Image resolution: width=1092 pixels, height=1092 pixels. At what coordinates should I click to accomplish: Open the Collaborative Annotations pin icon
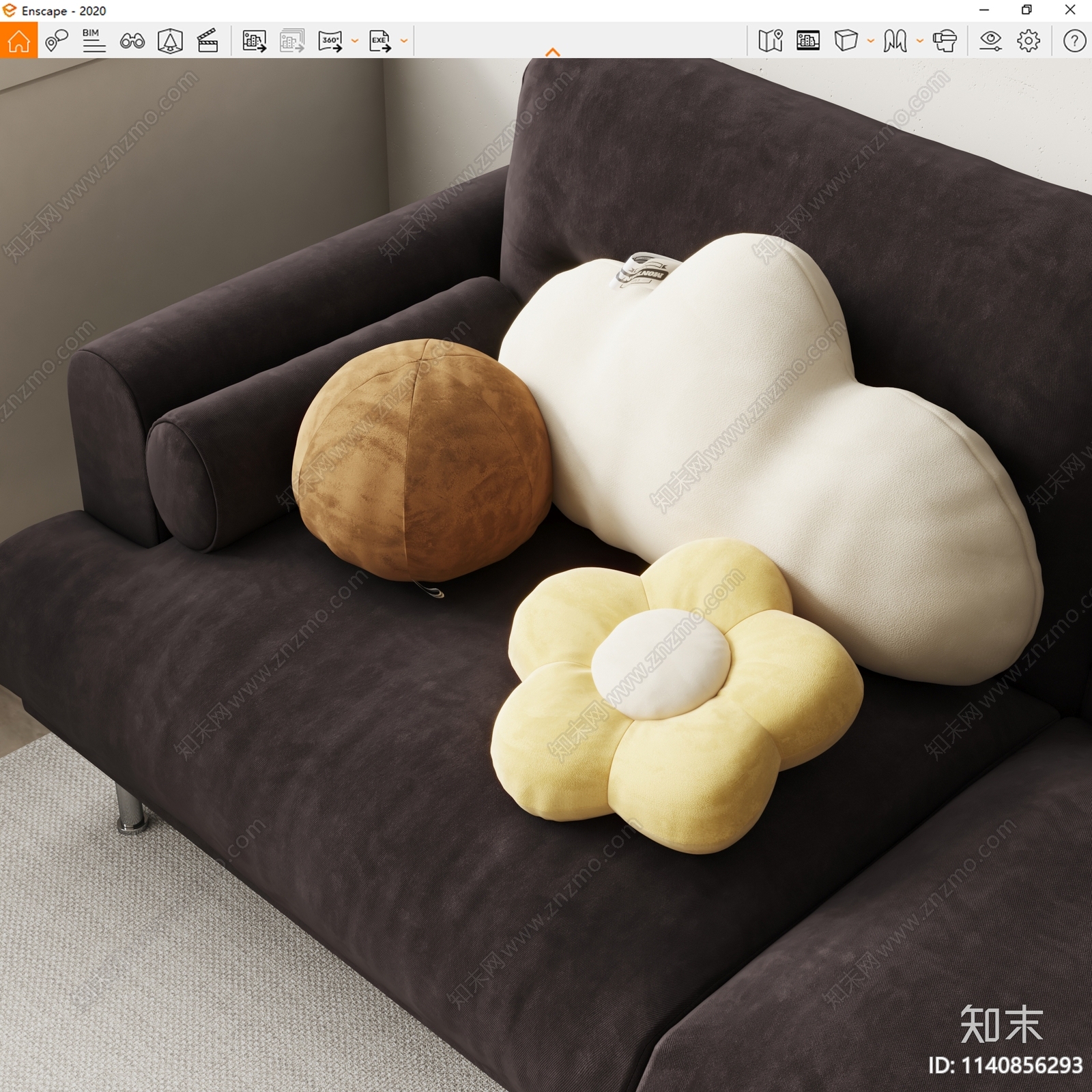pos(57,41)
